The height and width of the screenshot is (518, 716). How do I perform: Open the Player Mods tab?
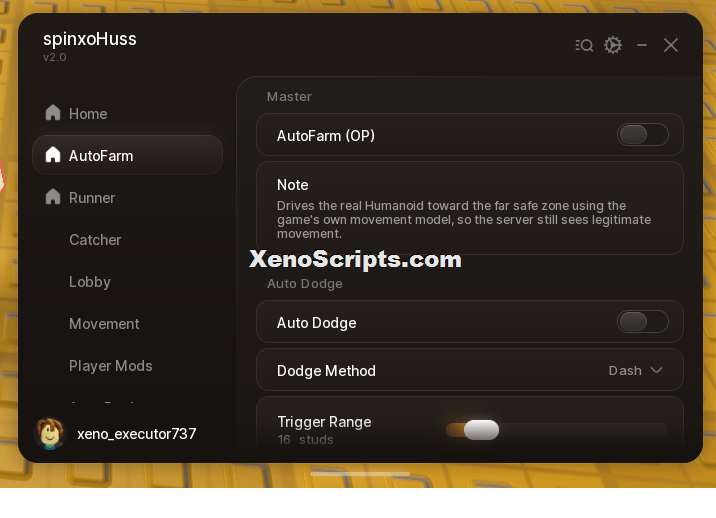click(x=111, y=366)
